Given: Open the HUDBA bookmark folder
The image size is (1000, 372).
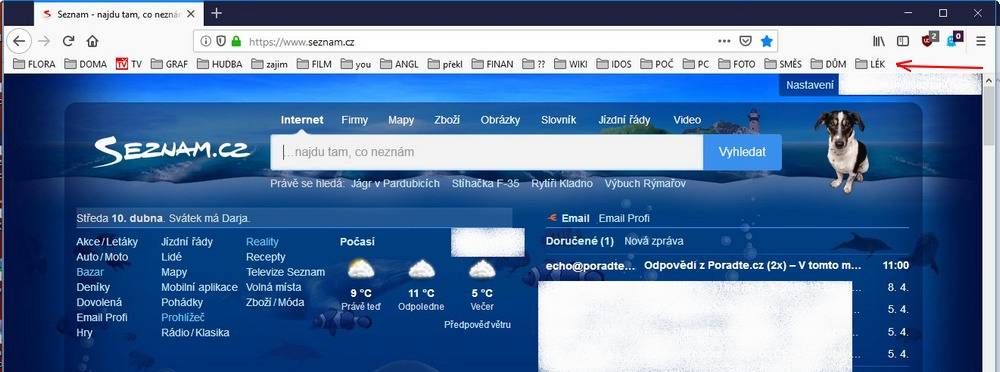Looking at the screenshot, I should pos(219,64).
